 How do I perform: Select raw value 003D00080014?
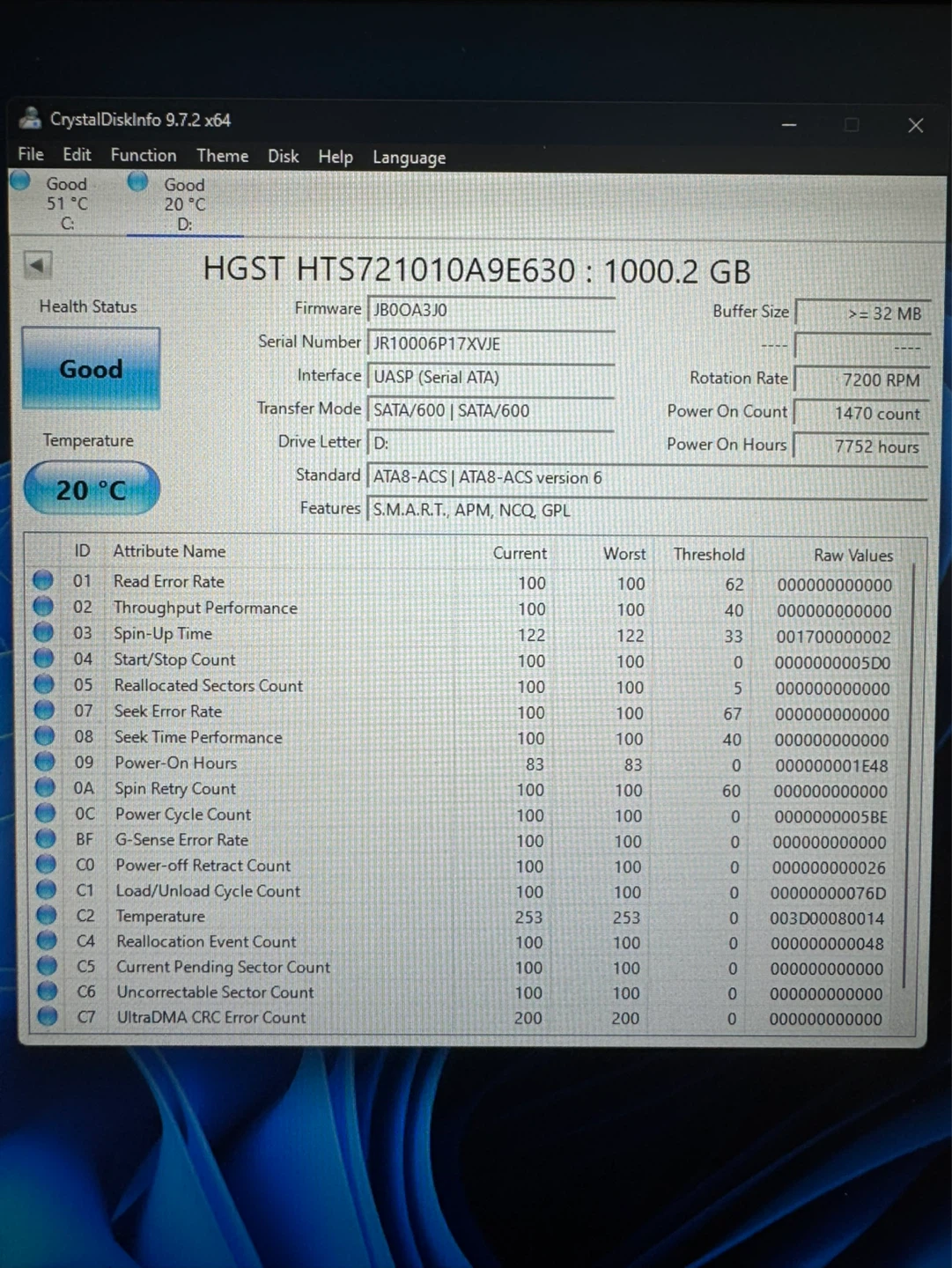827,918
